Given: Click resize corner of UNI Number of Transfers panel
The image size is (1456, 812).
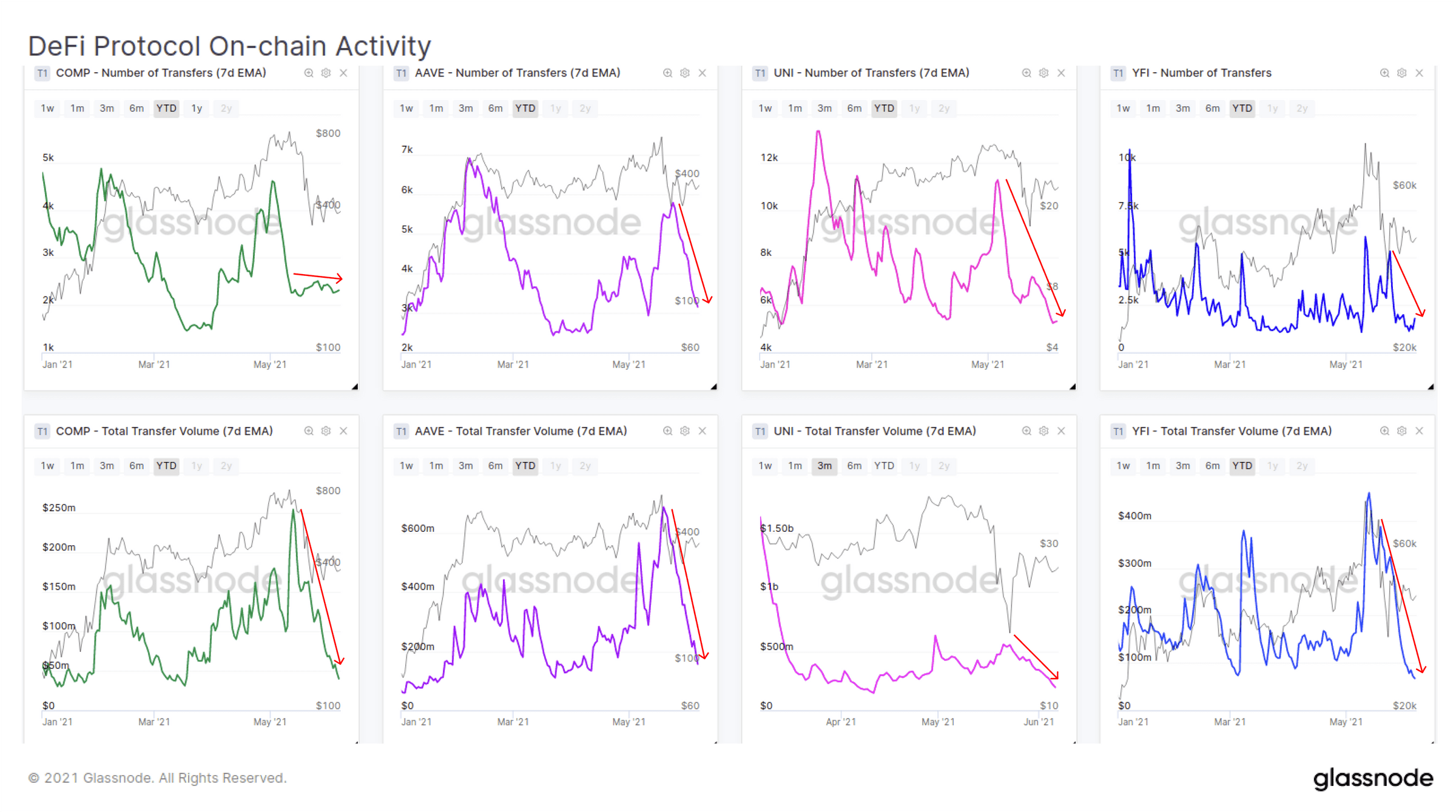Looking at the screenshot, I should click(1073, 386).
